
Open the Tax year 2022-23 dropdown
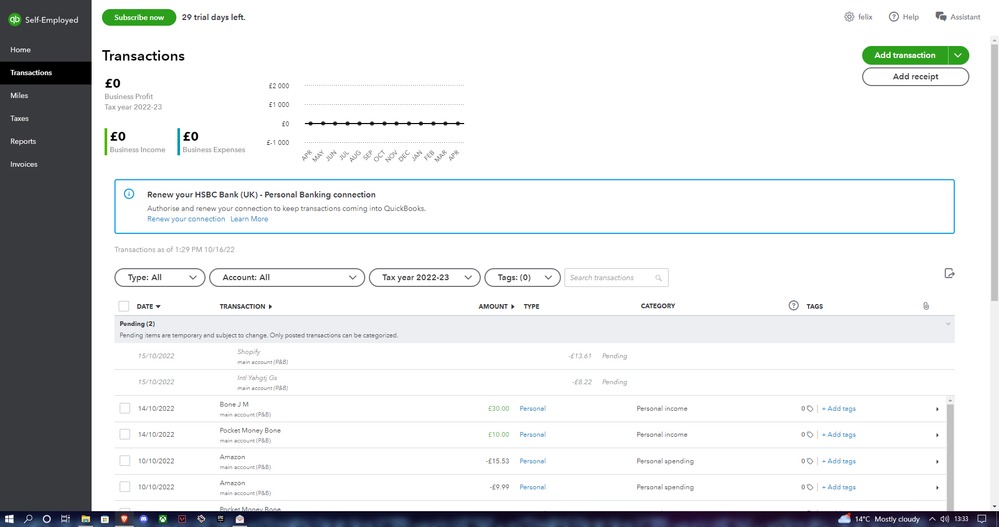coord(425,277)
